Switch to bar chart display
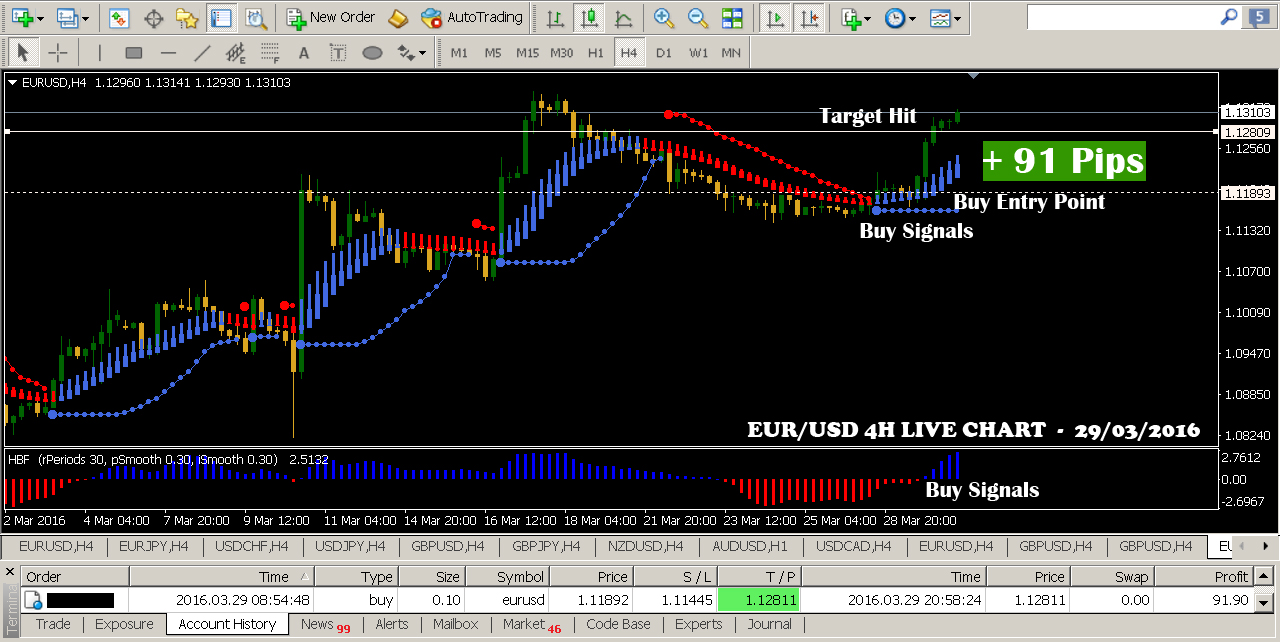This screenshot has width=1280, height=642. click(x=556, y=18)
